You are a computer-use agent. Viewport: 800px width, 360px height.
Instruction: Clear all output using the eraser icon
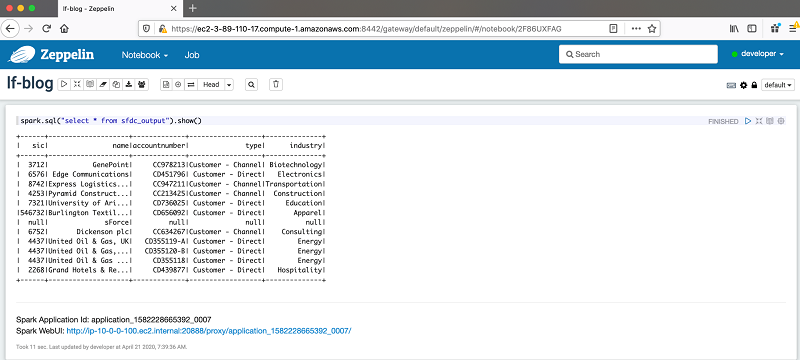103,85
